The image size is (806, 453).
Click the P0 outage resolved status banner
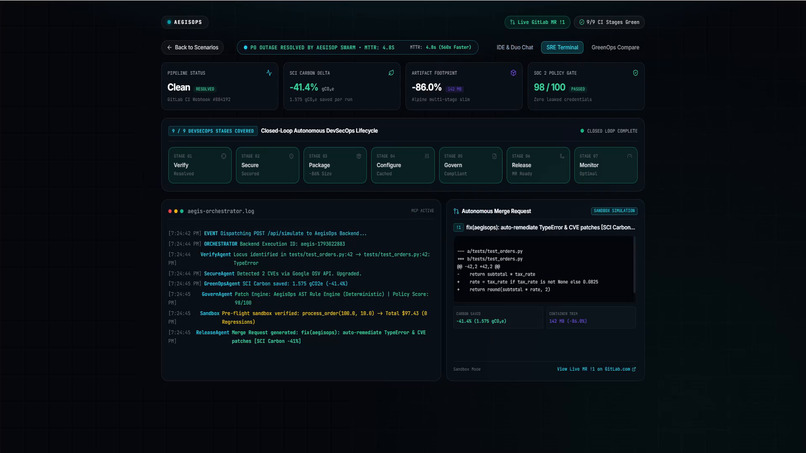(357, 47)
